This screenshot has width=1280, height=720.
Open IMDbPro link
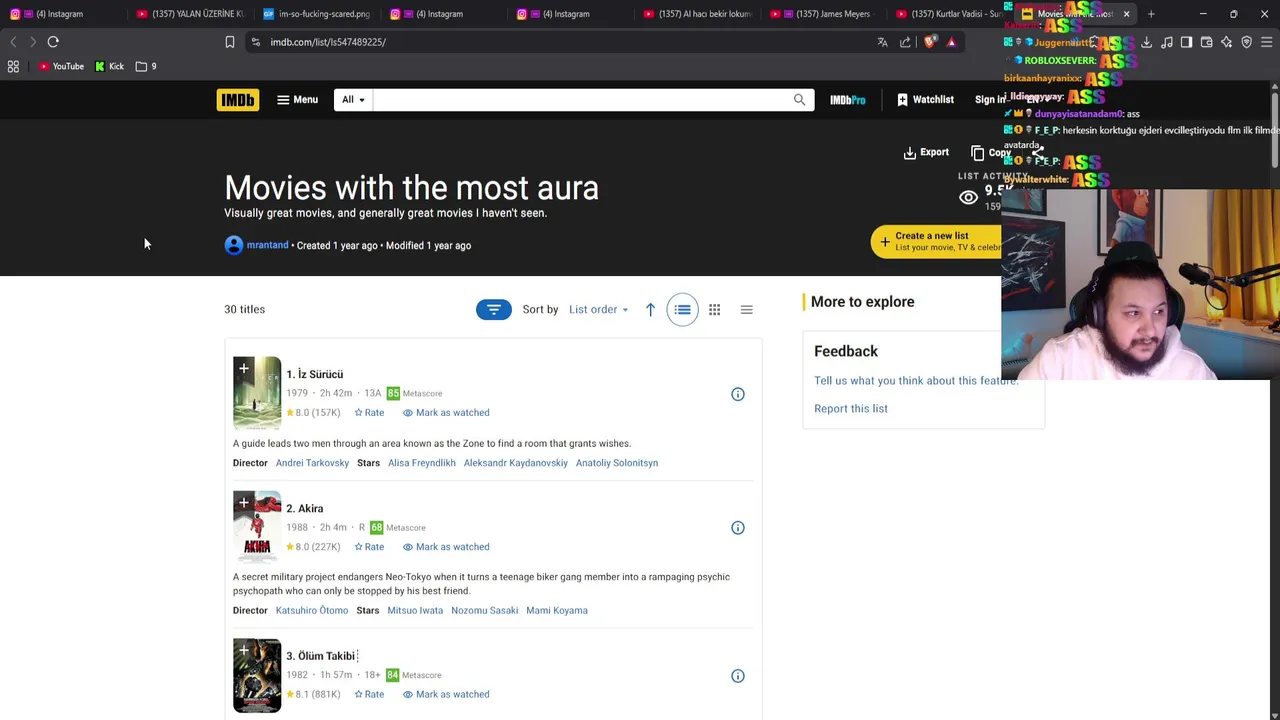(847, 100)
